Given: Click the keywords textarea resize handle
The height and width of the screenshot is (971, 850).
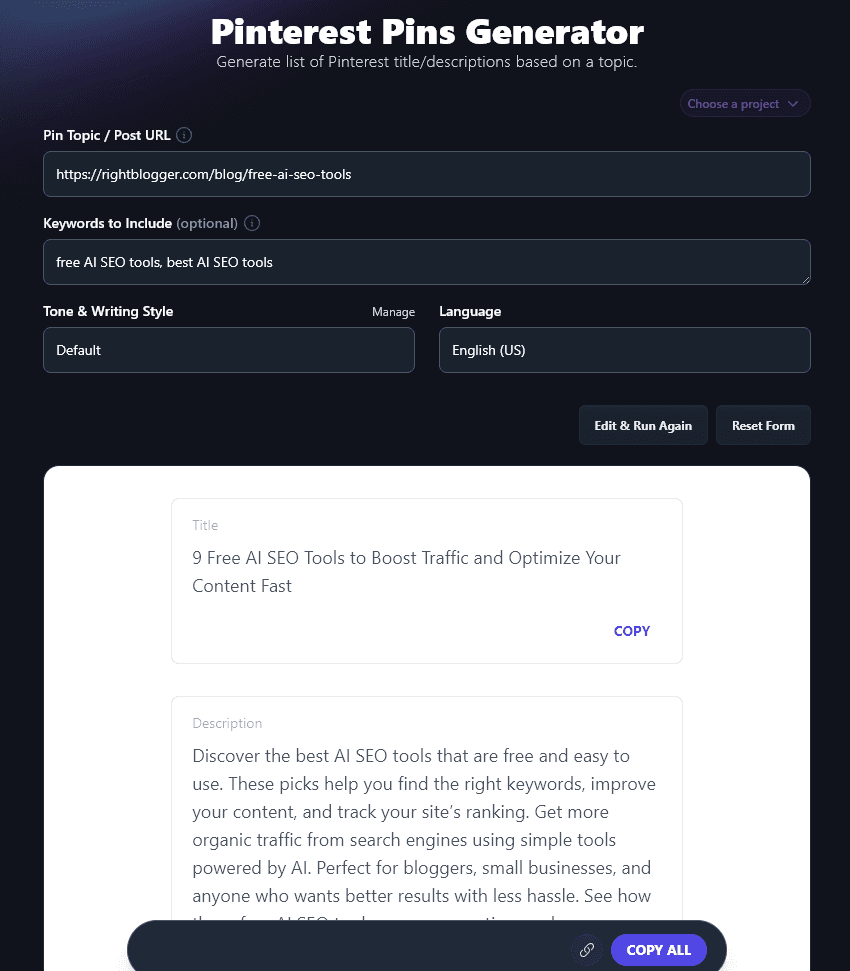Looking at the screenshot, I should tap(804, 278).
